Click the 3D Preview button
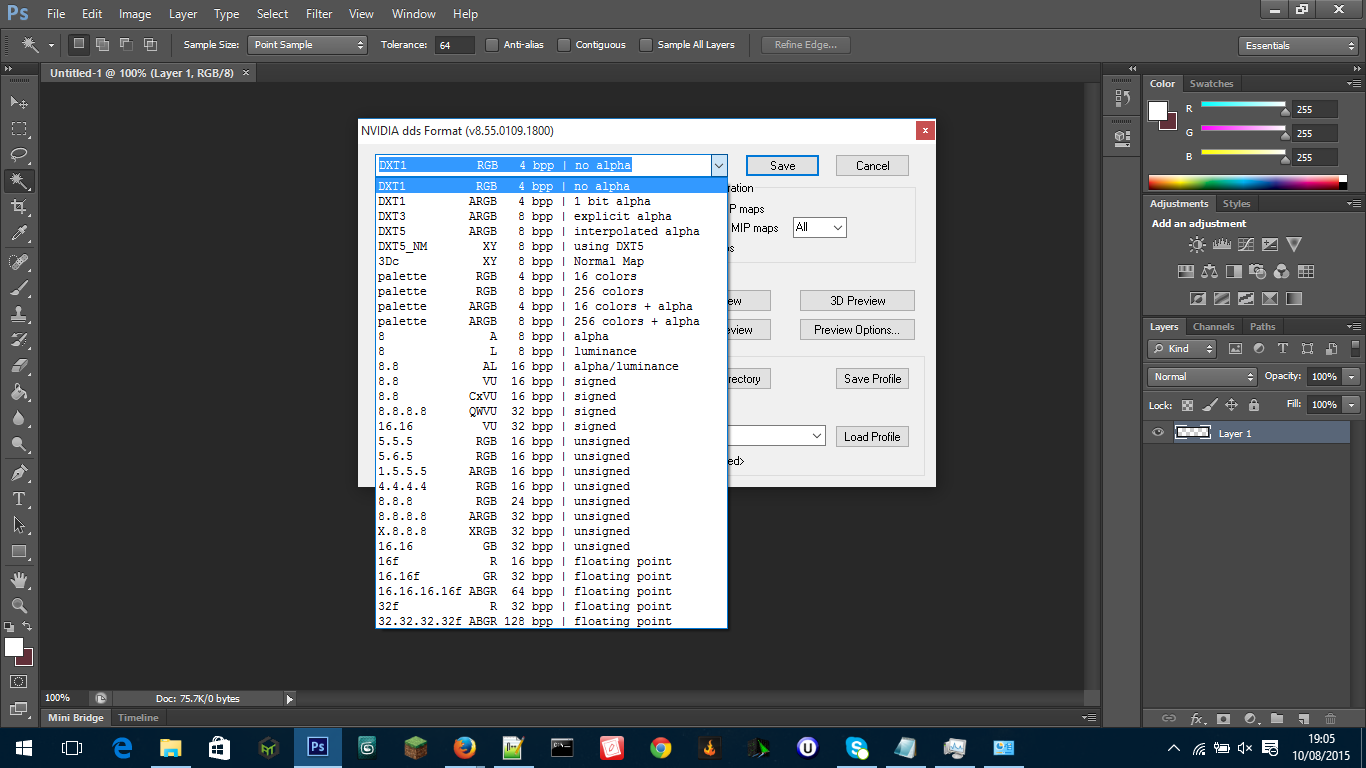The image size is (1366, 768). pos(857,301)
